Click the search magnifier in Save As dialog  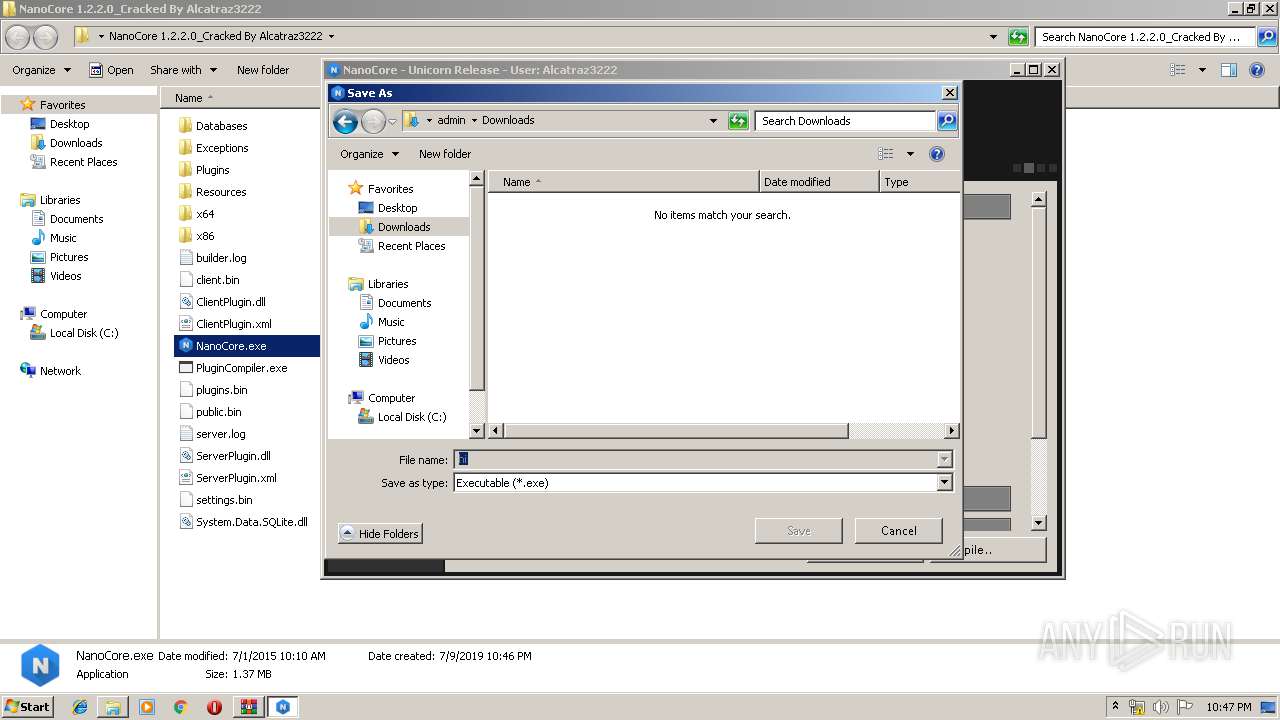coord(946,121)
